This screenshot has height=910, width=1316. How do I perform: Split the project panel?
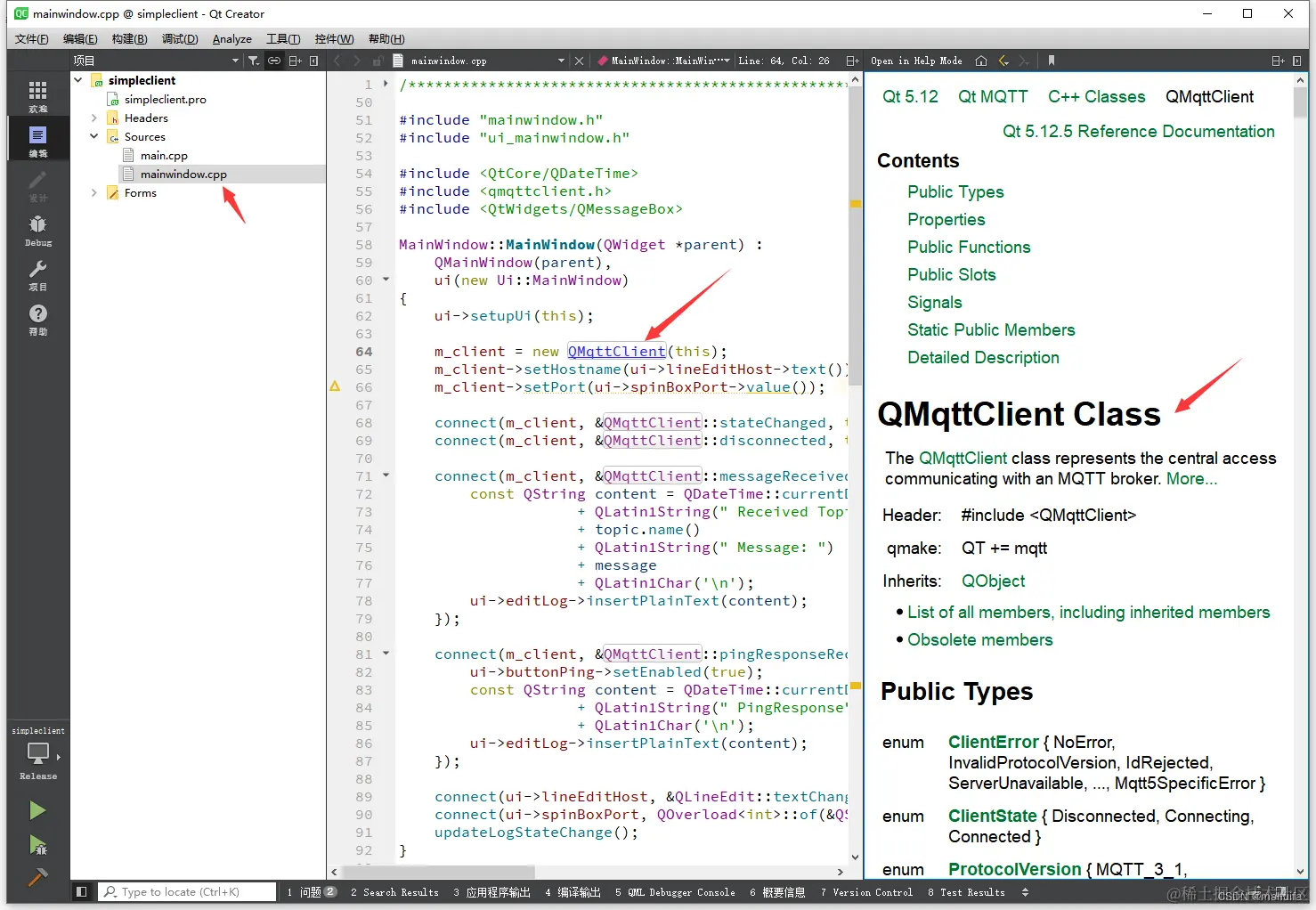pos(295,61)
